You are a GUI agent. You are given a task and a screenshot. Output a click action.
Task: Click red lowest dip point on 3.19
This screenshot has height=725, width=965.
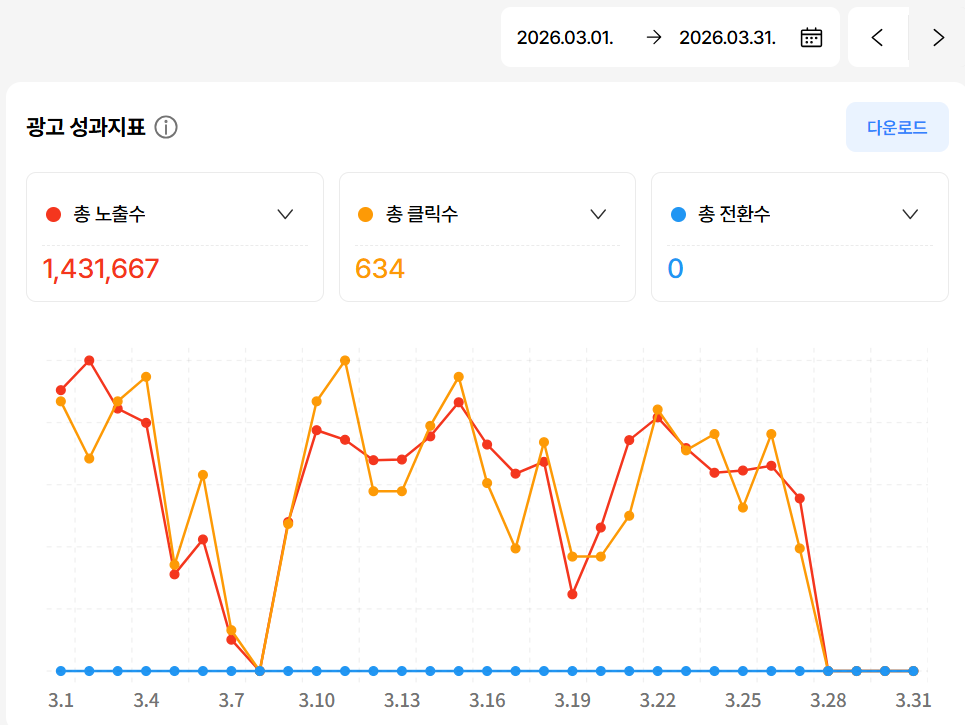pos(572,595)
